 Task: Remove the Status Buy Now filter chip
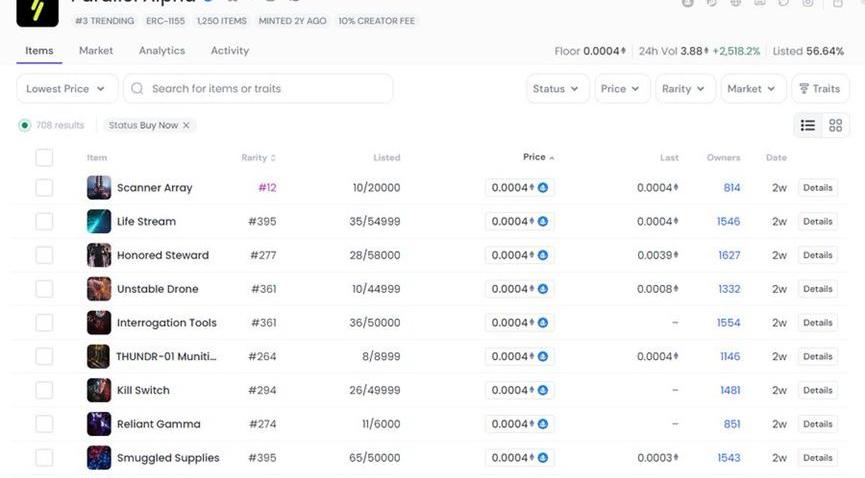pos(186,125)
